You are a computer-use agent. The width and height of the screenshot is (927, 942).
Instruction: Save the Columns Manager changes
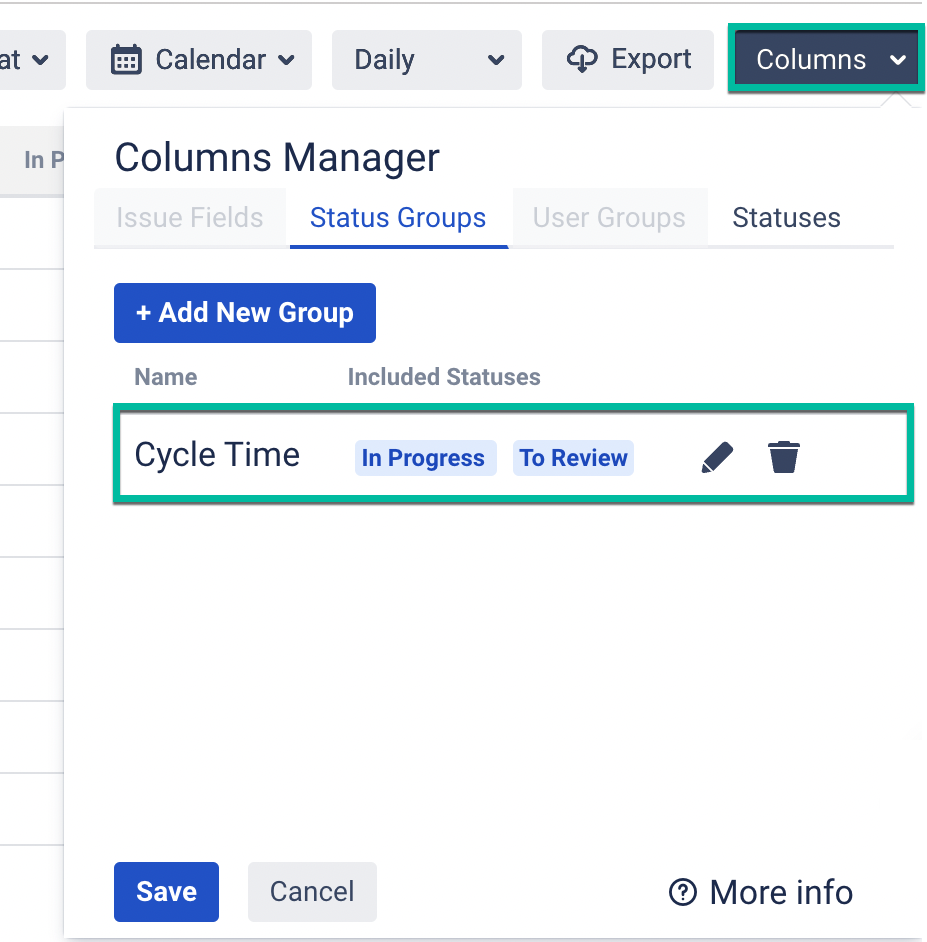click(x=166, y=892)
